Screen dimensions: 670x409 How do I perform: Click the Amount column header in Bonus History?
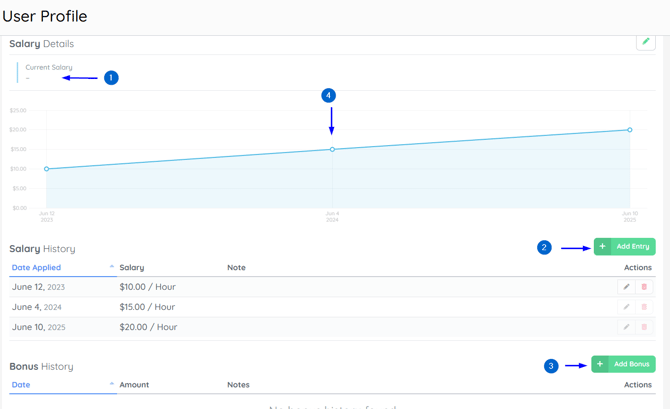pos(134,385)
